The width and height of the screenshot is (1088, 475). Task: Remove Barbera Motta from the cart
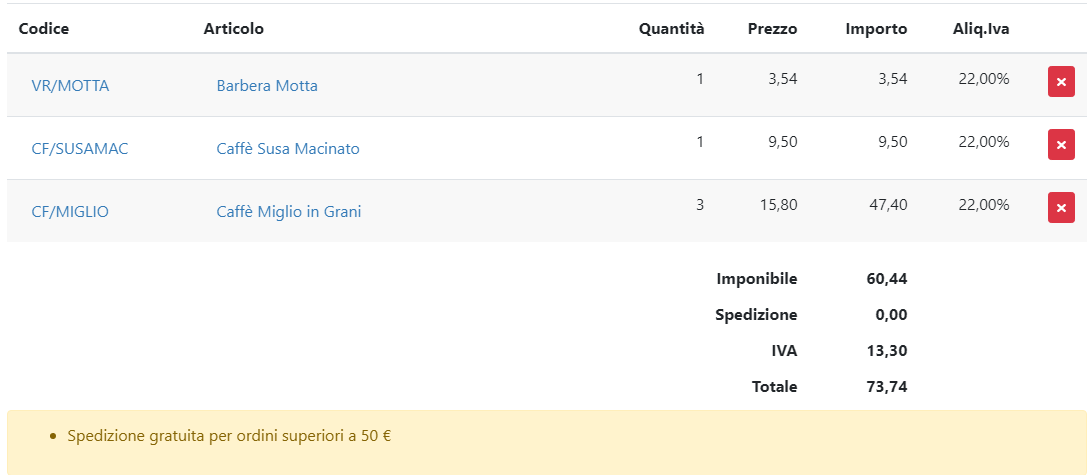click(1061, 82)
